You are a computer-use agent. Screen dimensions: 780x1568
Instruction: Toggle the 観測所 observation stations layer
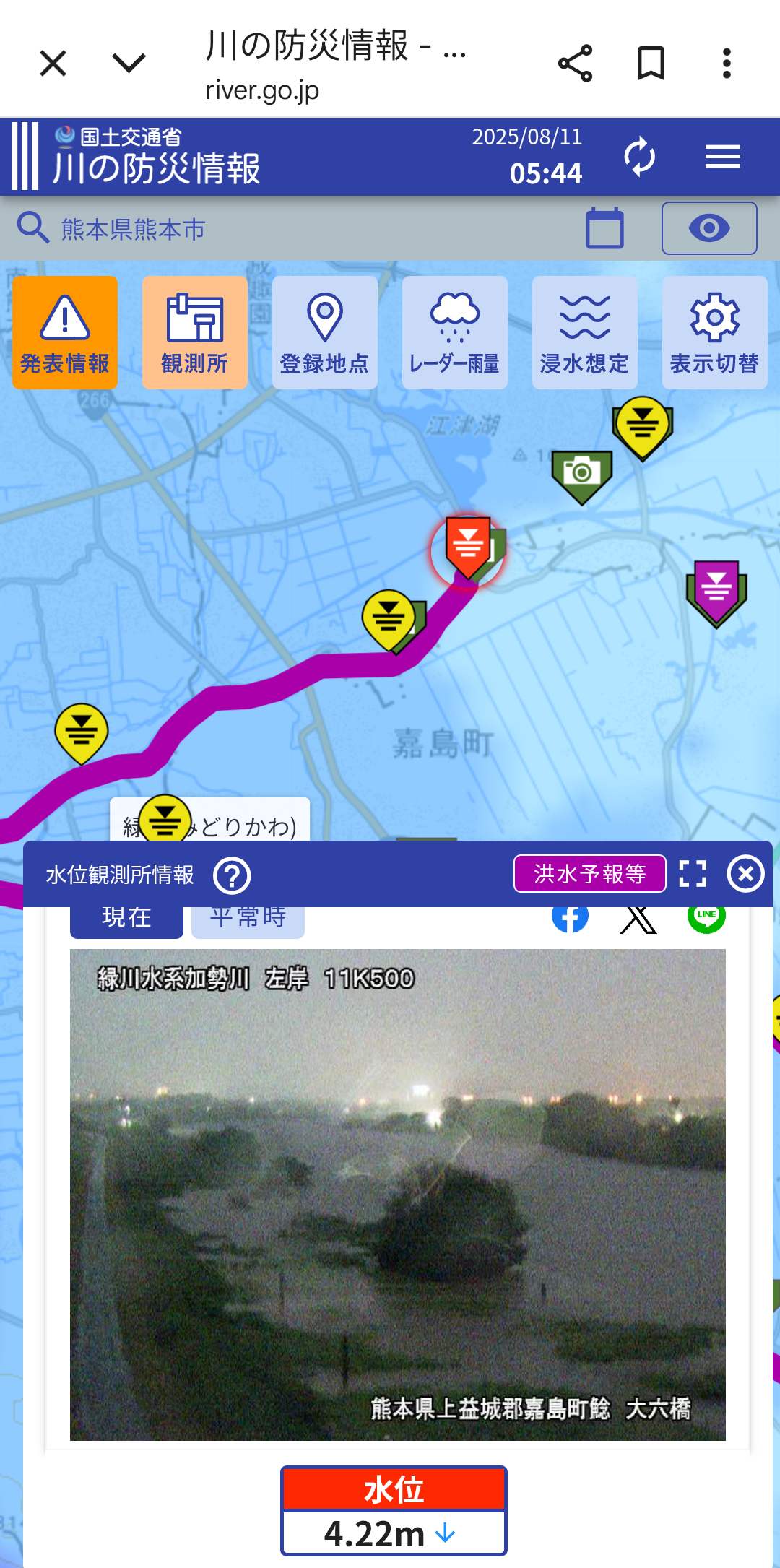(x=195, y=333)
